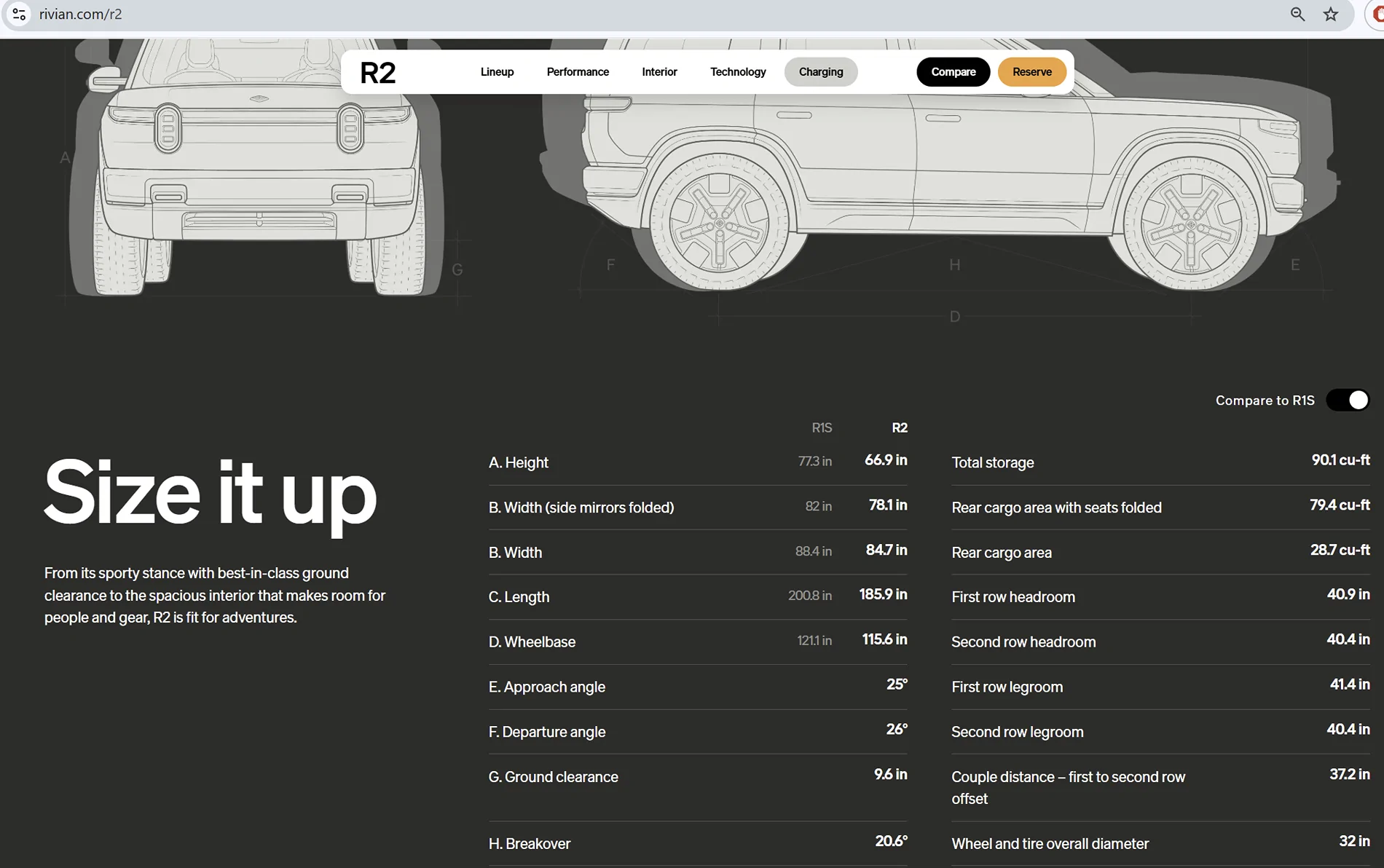The width and height of the screenshot is (1384, 868).
Task: Select the Technology nav item
Action: click(x=738, y=71)
